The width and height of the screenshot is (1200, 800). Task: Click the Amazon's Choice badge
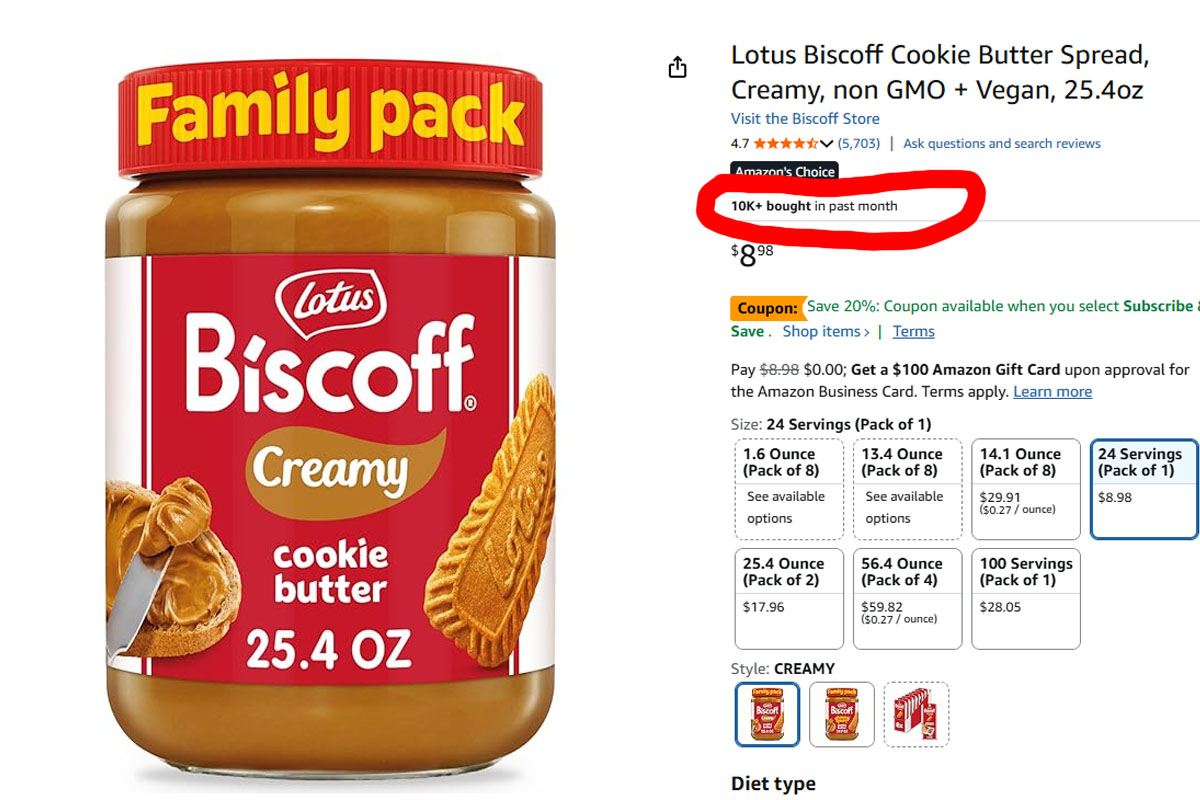[785, 172]
